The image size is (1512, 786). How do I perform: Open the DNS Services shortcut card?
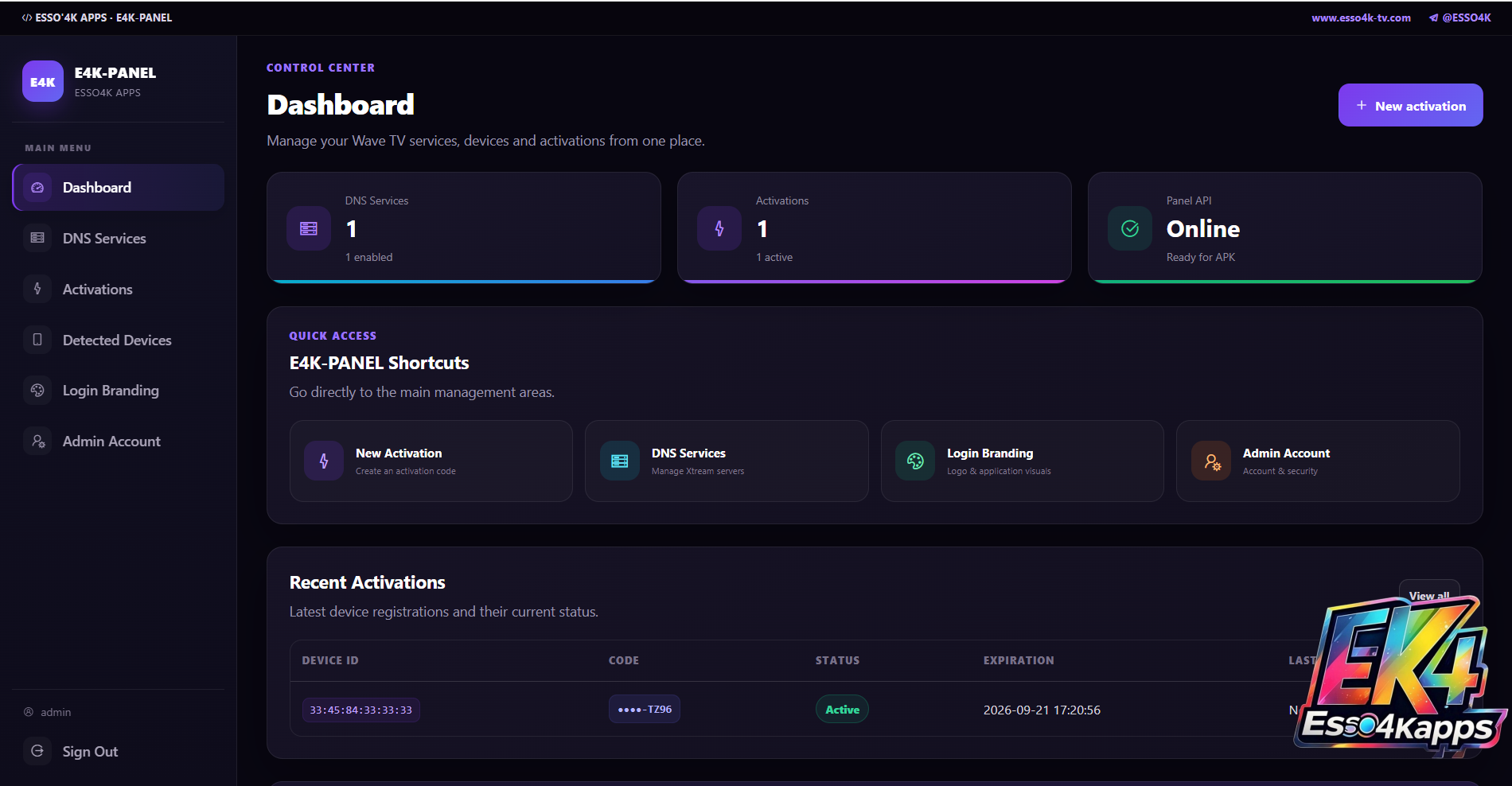pos(727,461)
